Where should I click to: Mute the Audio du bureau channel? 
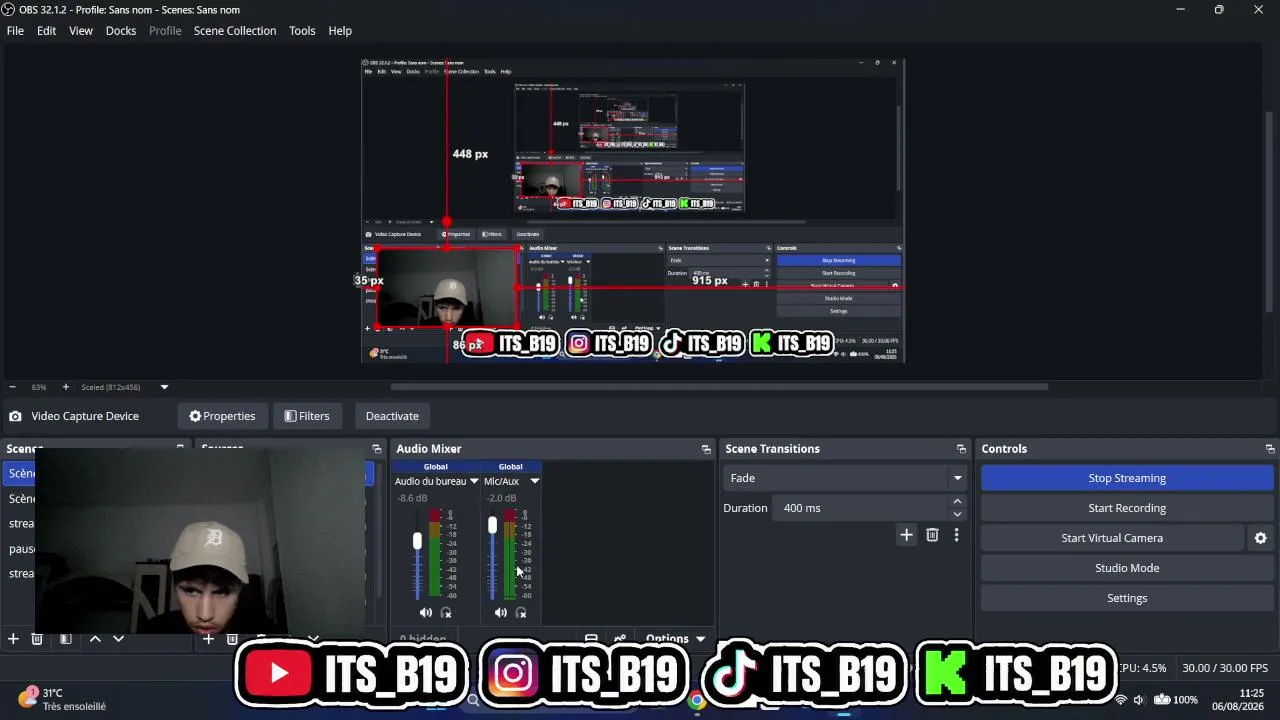(x=426, y=612)
